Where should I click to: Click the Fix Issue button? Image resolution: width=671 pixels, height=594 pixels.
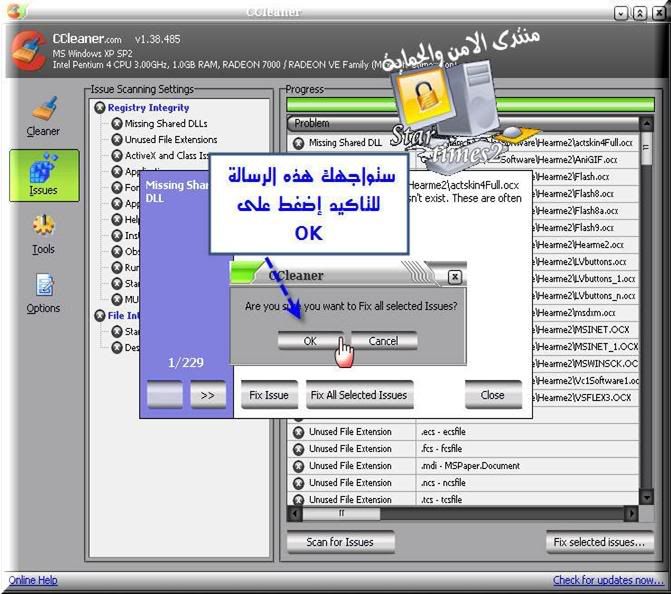(269, 395)
